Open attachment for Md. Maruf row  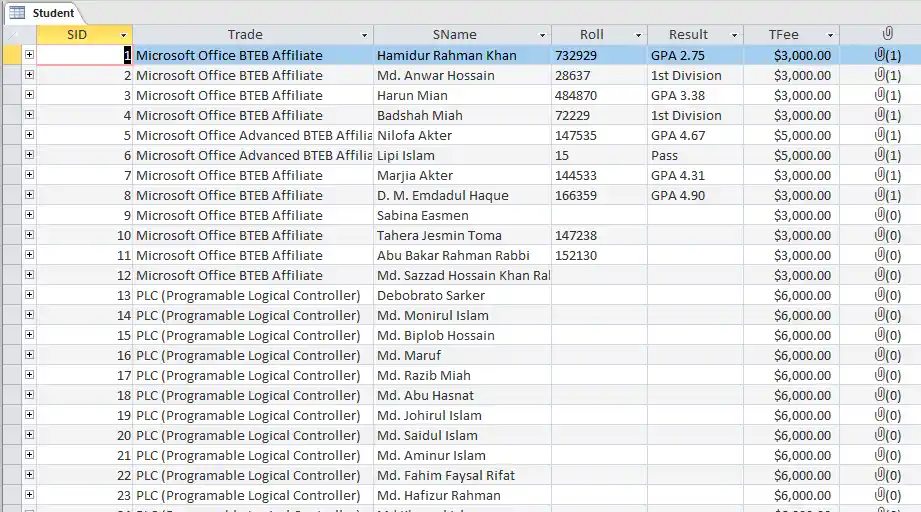pos(887,355)
